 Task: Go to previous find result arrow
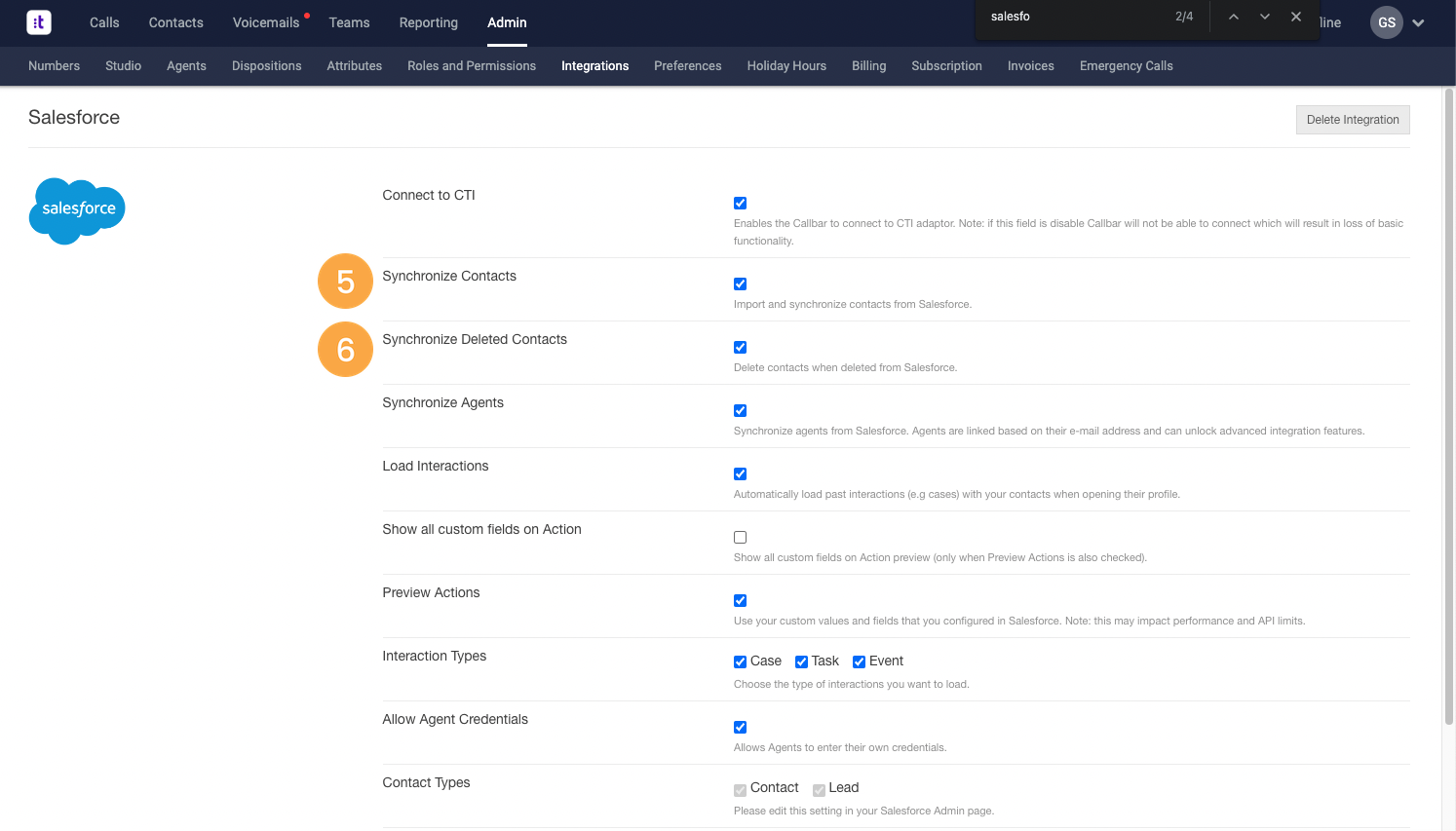[1234, 17]
